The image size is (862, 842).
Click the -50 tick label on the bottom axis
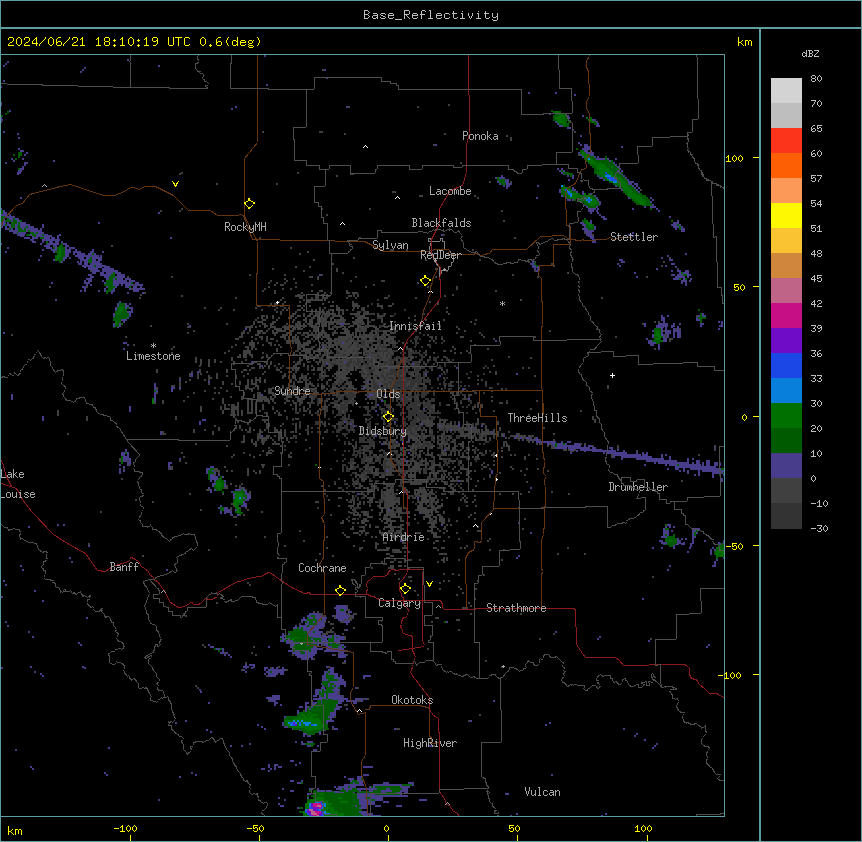click(255, 828)
